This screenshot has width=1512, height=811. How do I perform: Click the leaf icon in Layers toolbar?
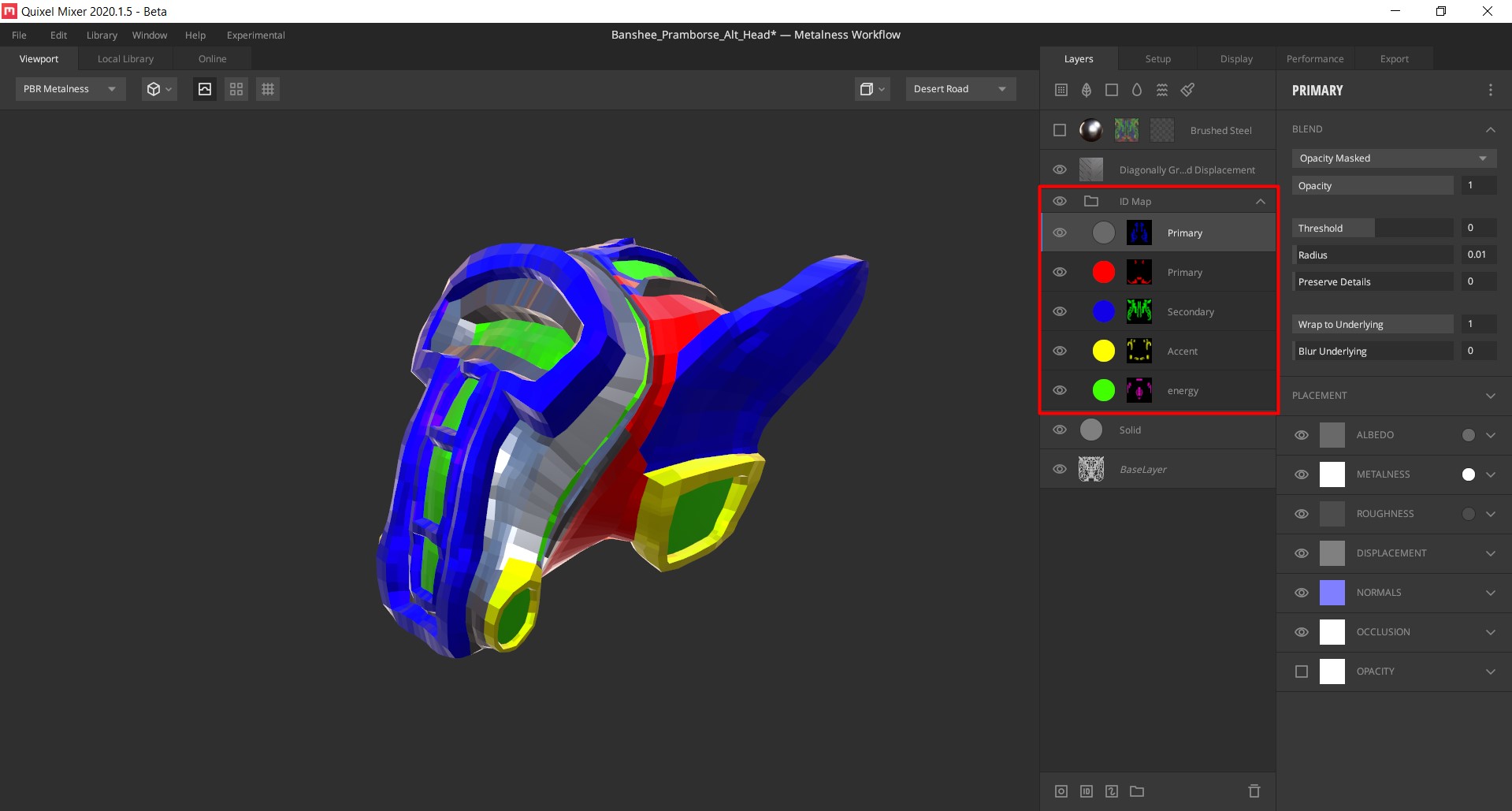pyautogui.click(x=1087, y=90)
